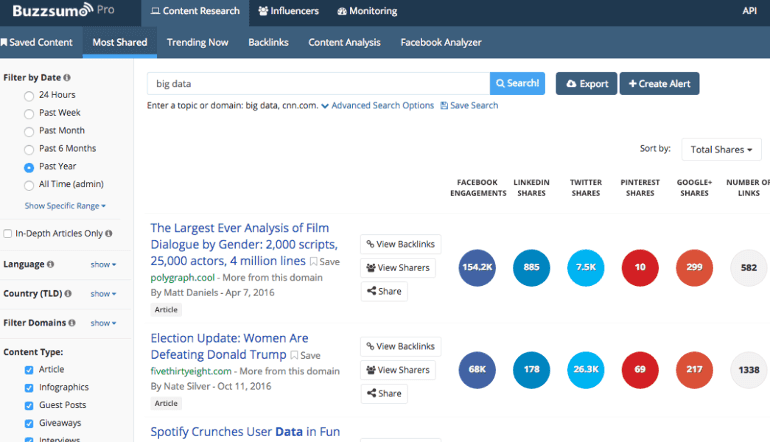Click links count circle showing 1338
This screenshot has width=770, height=442.
click(x=749, y=370)
